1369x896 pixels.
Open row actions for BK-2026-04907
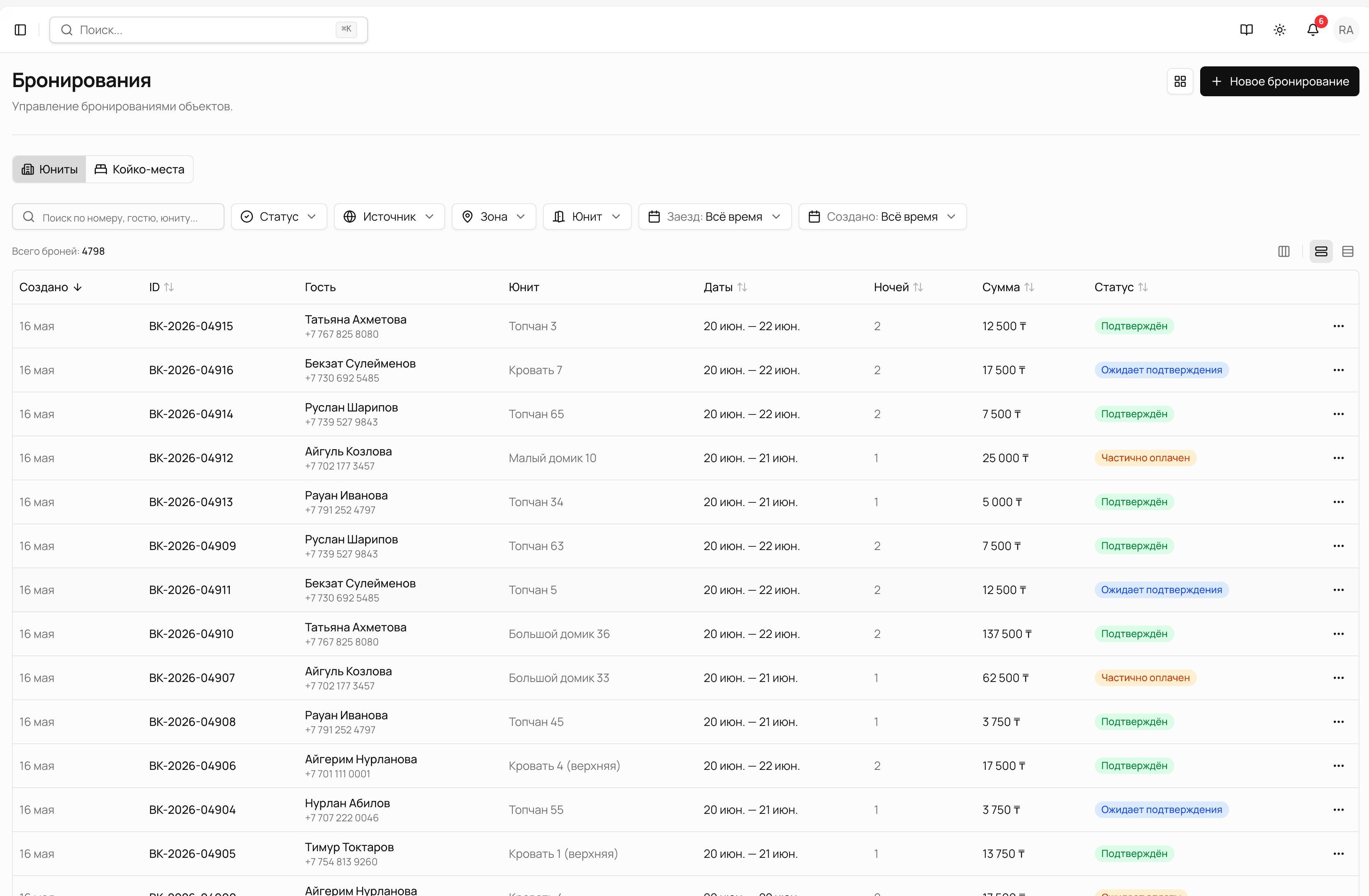point(1339,678)
